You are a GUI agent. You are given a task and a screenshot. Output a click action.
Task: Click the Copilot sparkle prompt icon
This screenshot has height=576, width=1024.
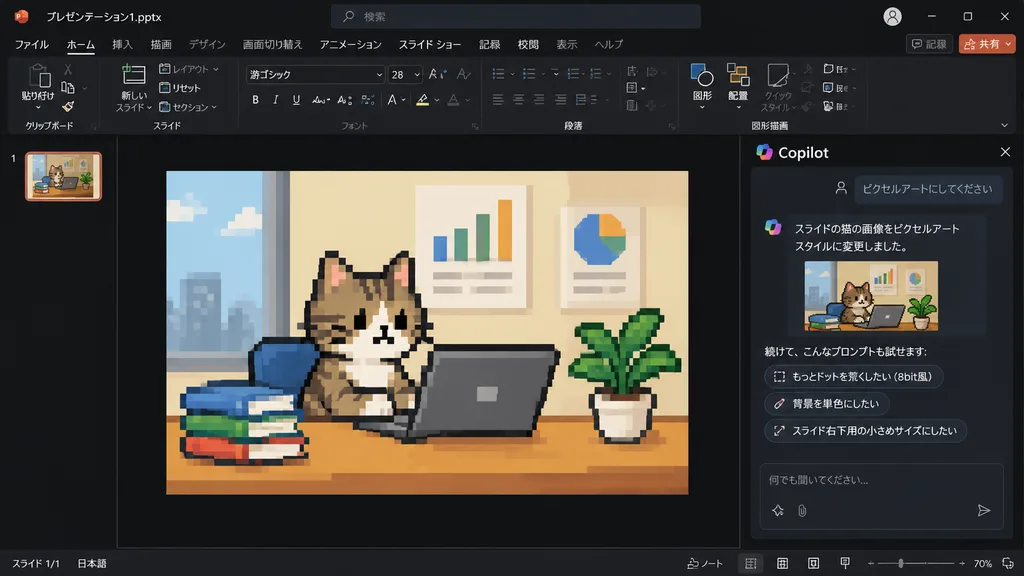778,511
